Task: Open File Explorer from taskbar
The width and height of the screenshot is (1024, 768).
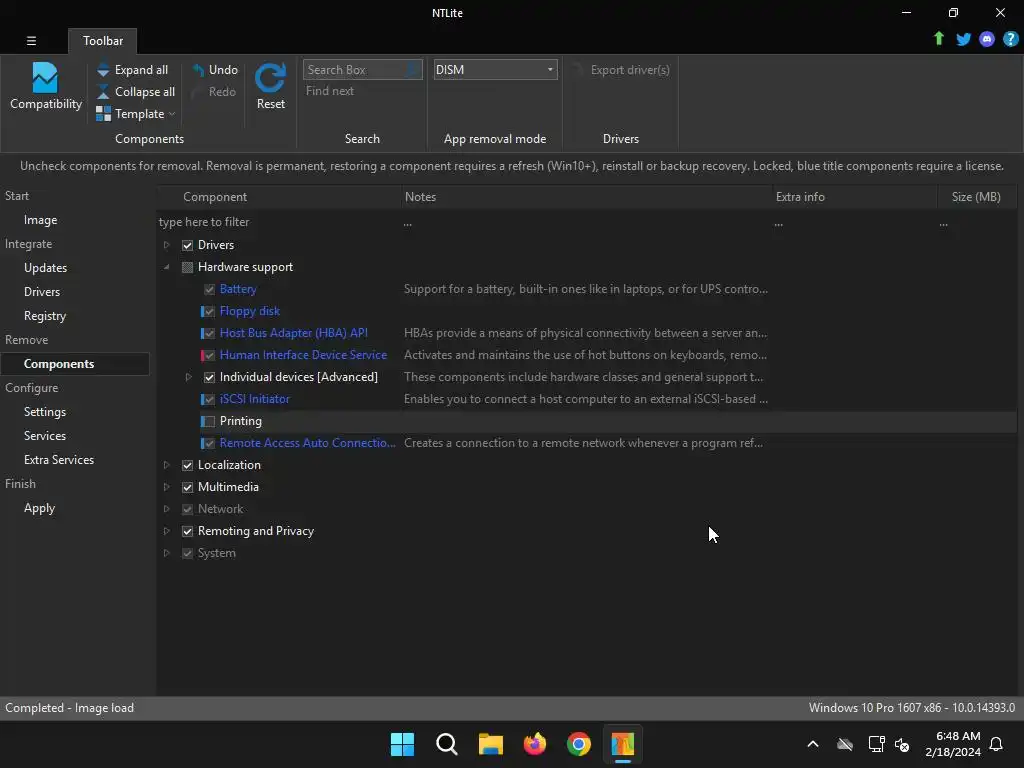Action: (x=490, y=744)
